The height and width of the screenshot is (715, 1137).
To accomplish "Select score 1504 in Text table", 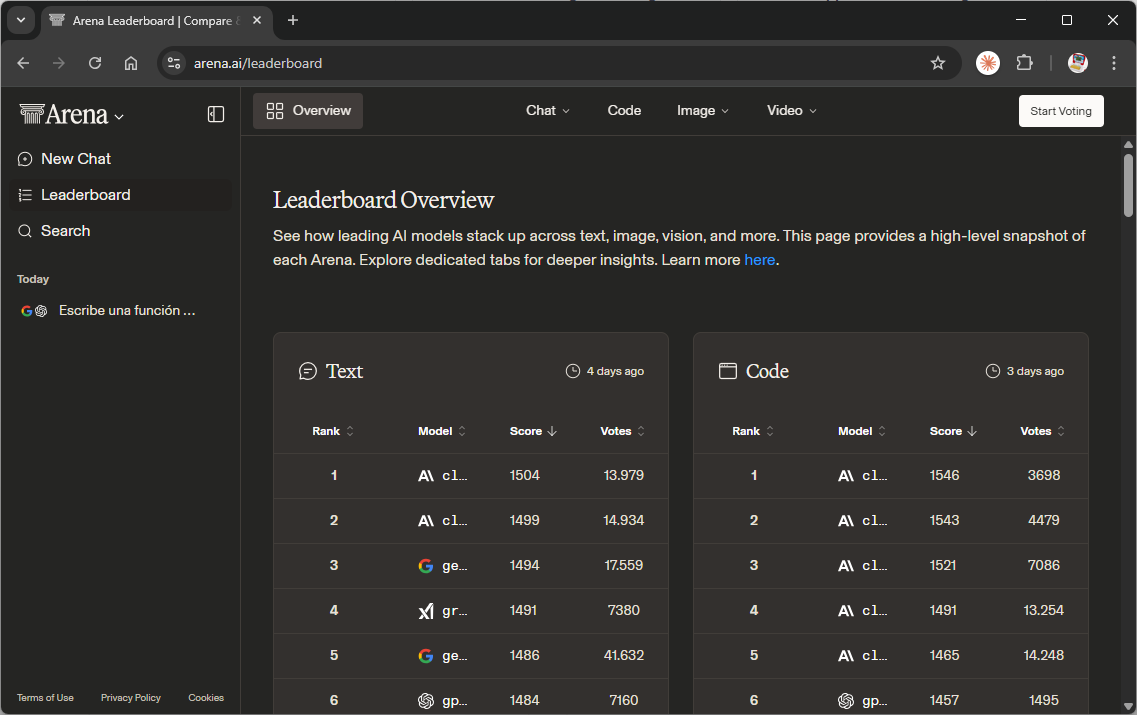I will [x=524, y=476].
